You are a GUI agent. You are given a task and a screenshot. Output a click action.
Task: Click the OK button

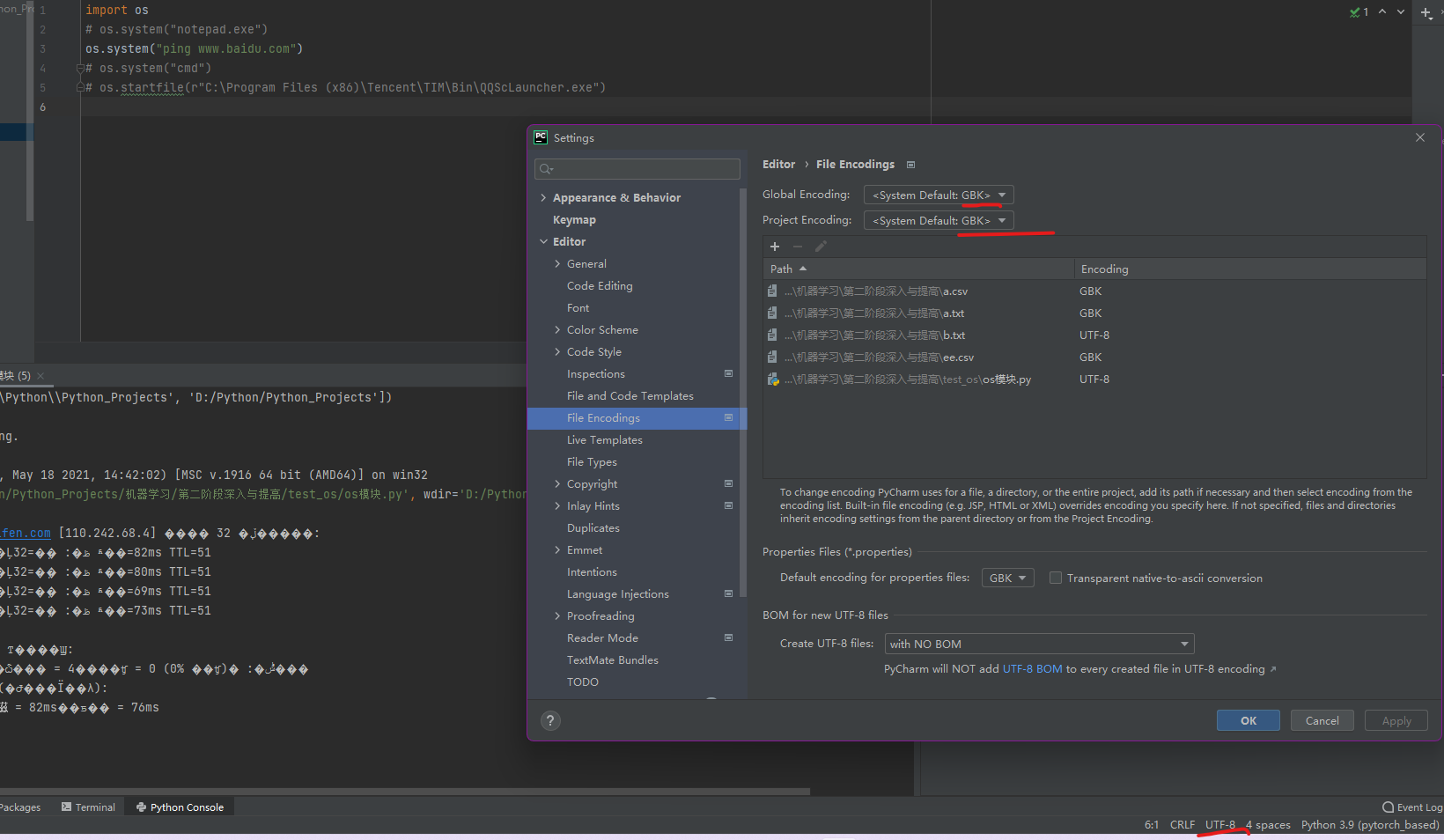coord(1249,720)
